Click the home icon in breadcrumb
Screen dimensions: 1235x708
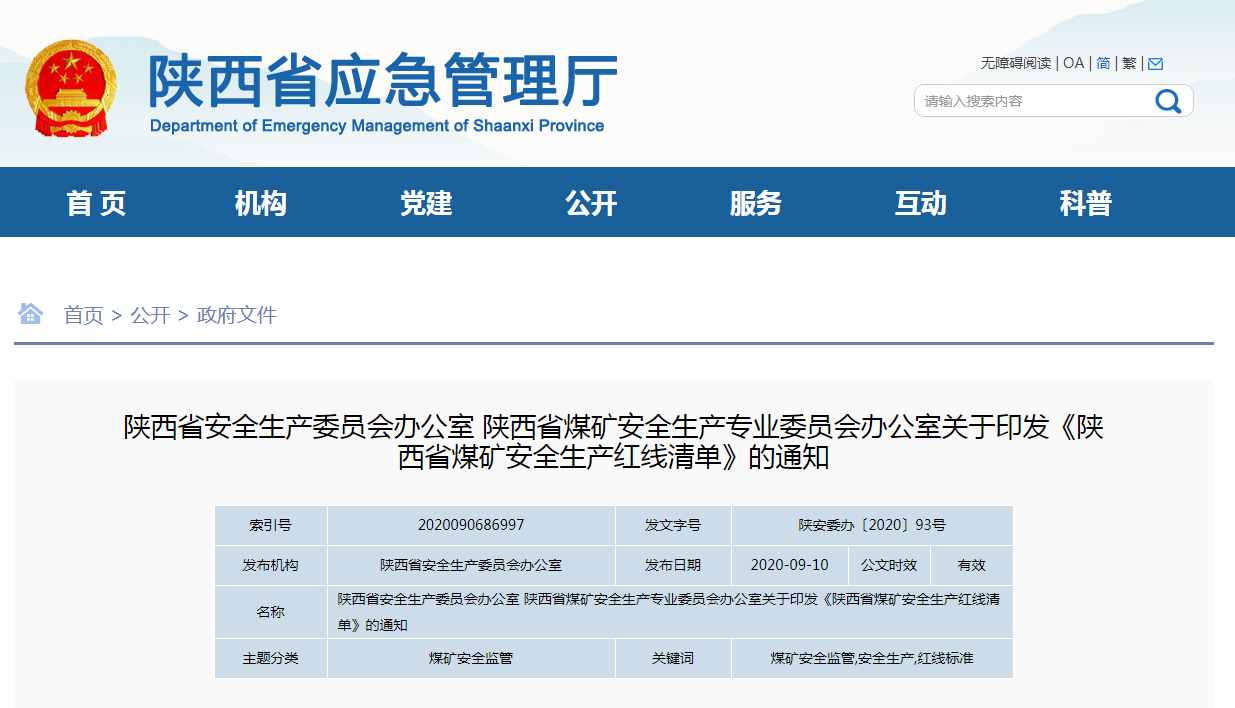(x=30, y=314)
